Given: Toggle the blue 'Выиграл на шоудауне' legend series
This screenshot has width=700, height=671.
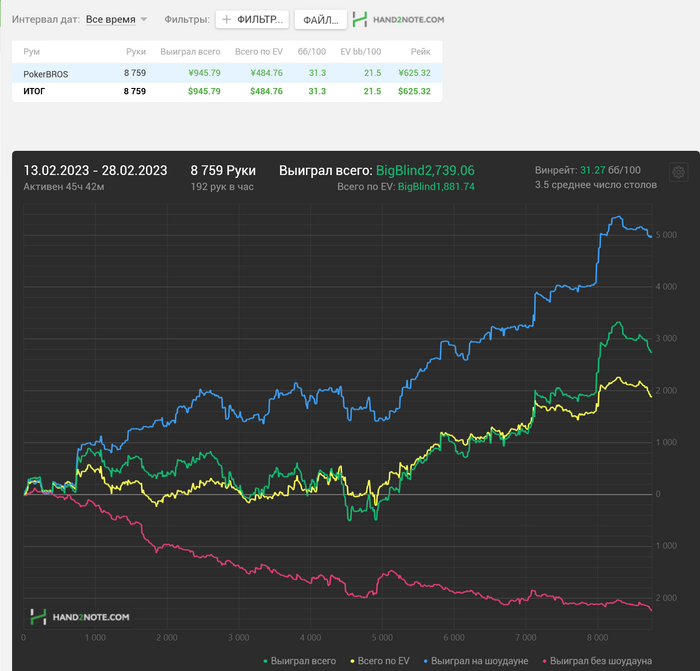Looking at the screenshot, I should [x=476, y=661].
